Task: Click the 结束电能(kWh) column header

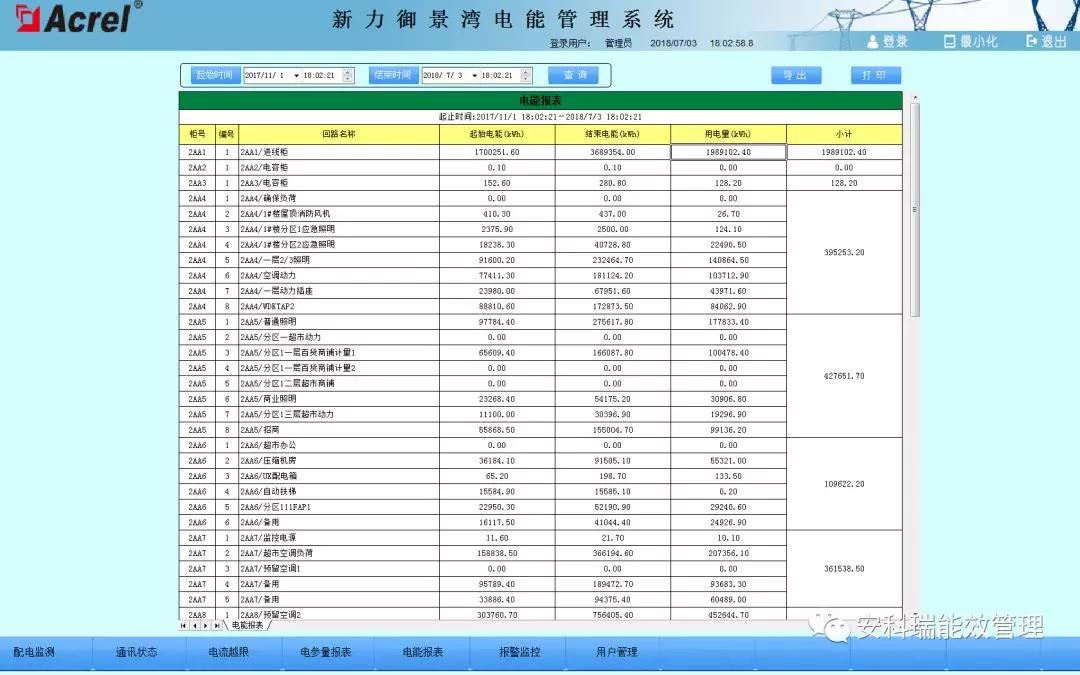Action: (x=612, y=134)
